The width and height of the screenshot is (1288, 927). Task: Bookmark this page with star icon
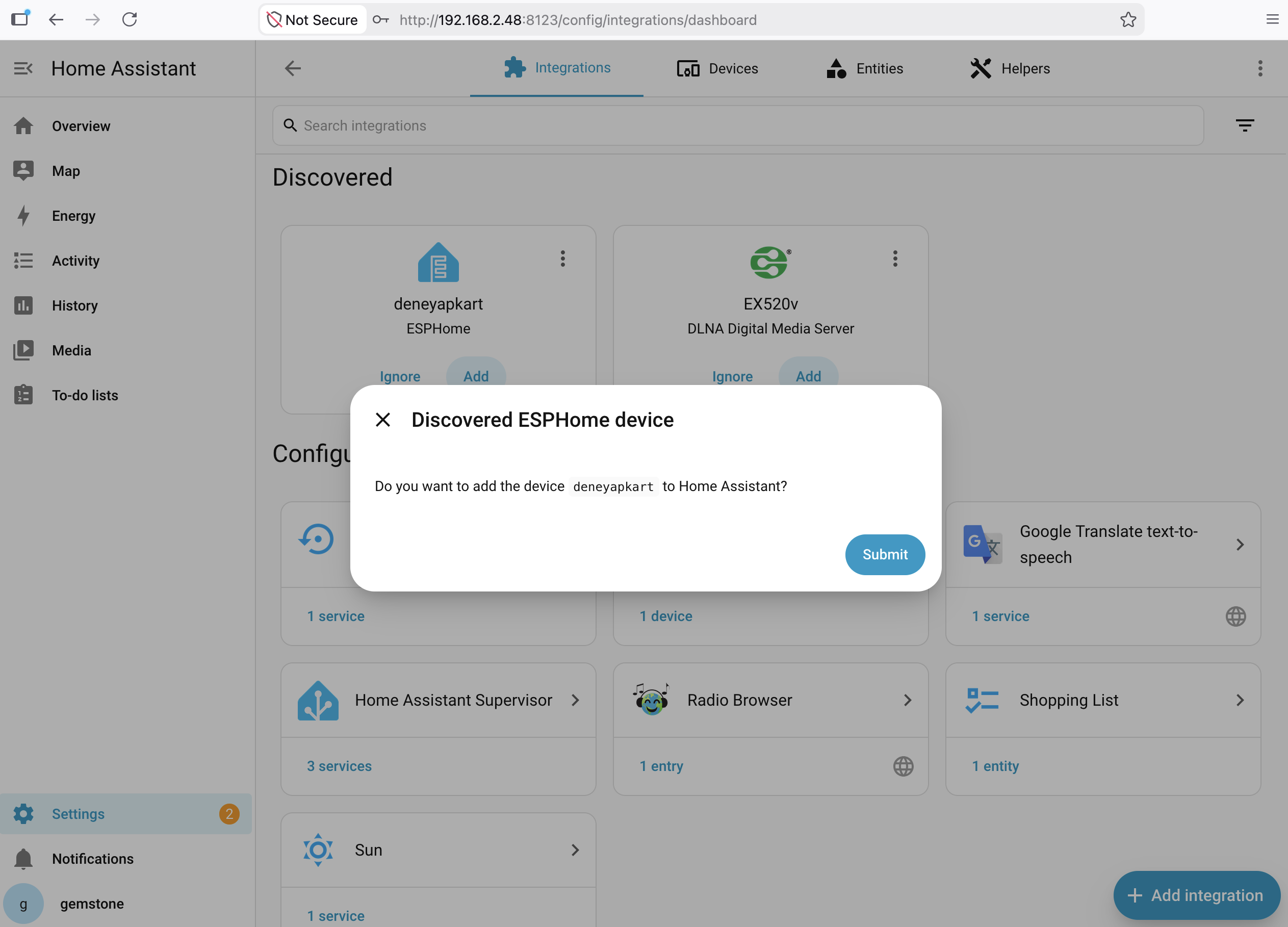click(x=1128, y=19)
